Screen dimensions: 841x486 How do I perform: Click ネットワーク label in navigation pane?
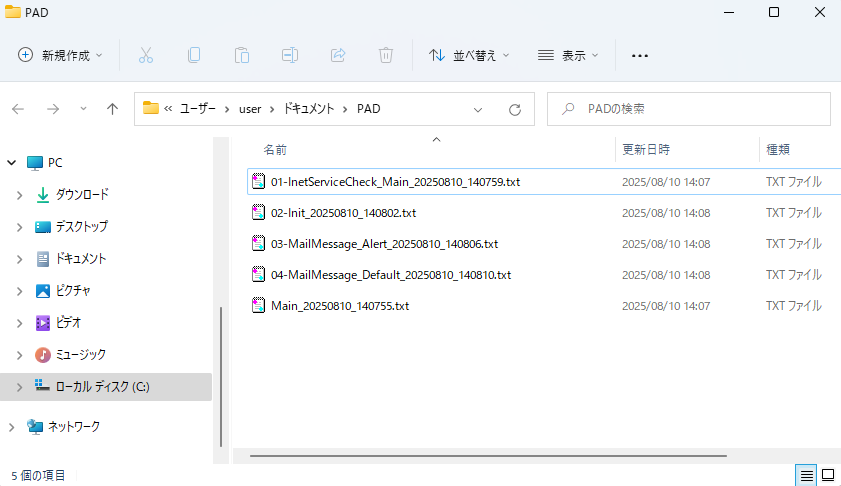point(73,426)
